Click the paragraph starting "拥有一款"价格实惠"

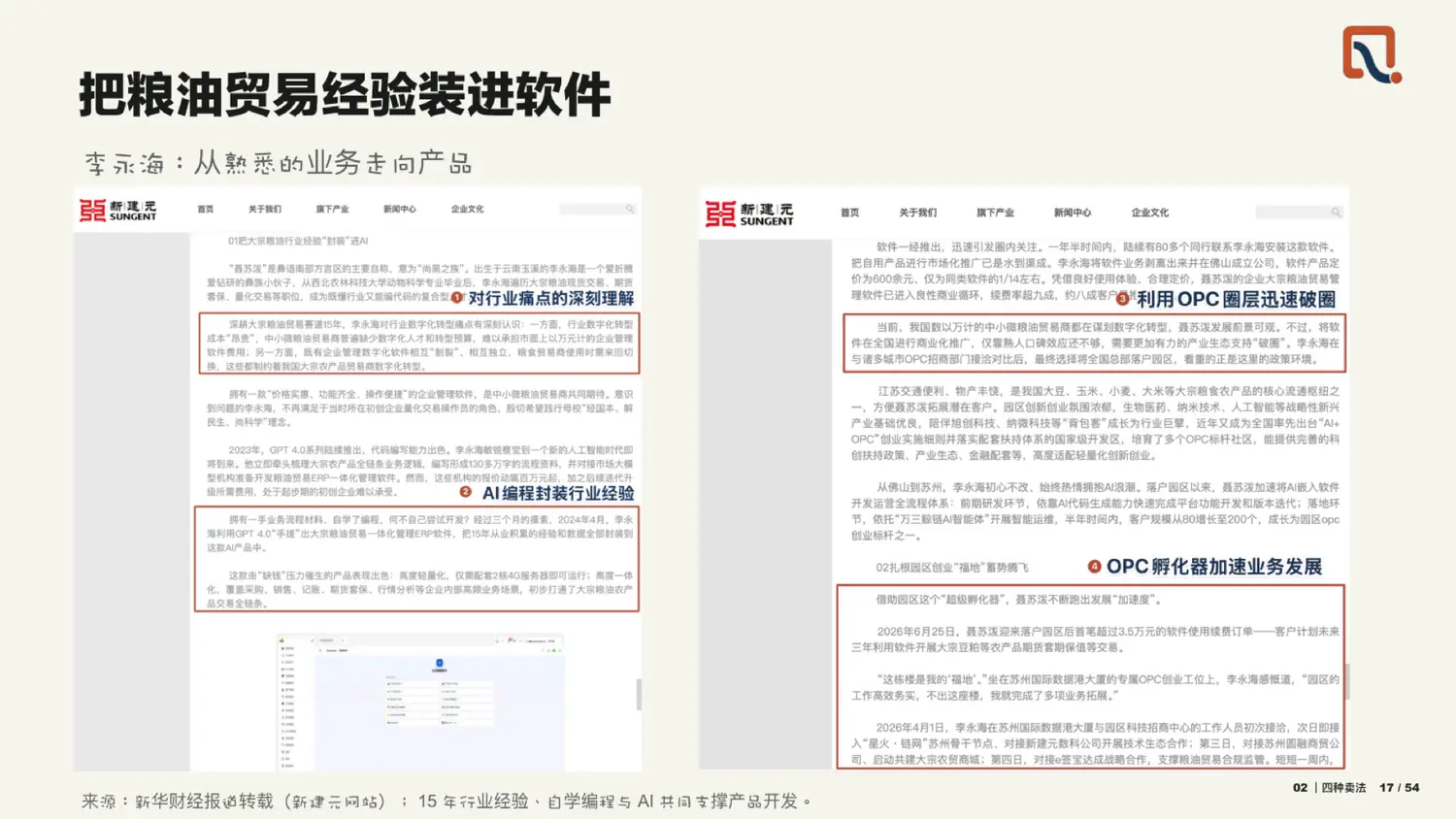point(419,409)
